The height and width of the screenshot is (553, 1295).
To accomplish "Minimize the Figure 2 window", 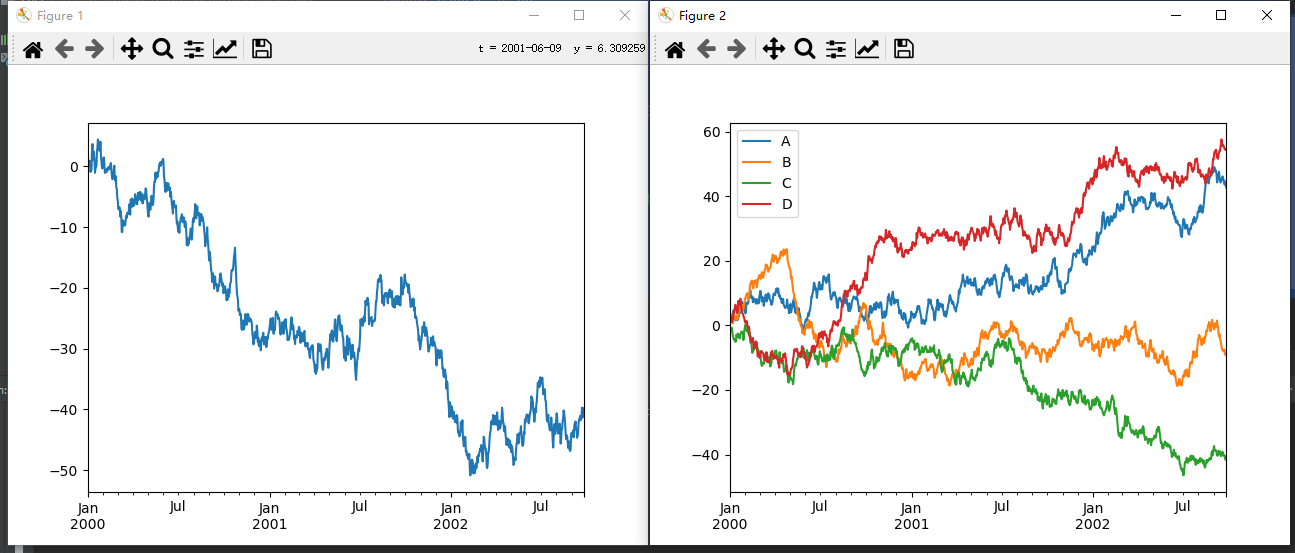I will 1175,15.
